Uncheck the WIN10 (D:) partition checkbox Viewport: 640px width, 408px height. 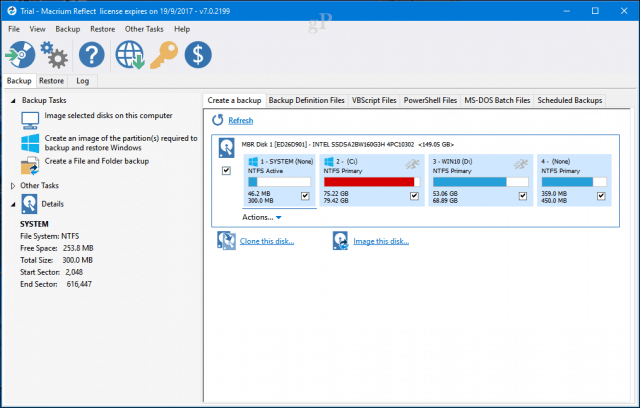click(523, 196)
